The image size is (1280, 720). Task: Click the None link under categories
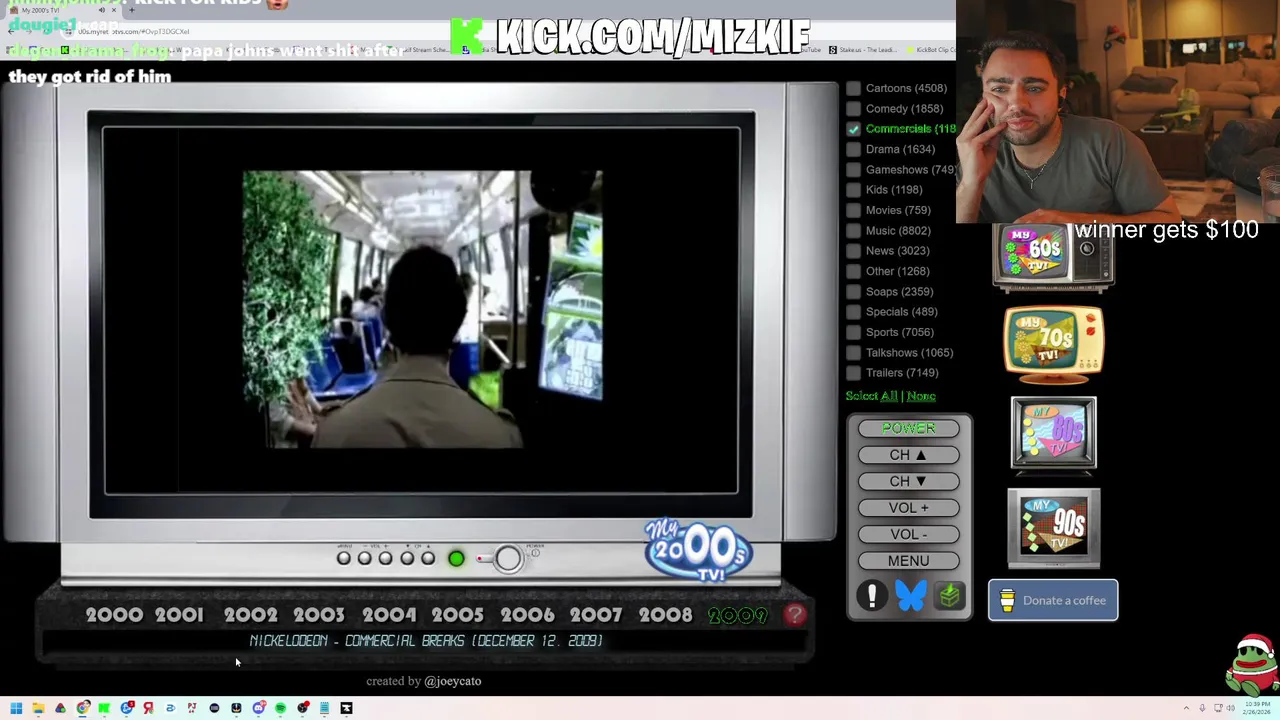921,396
